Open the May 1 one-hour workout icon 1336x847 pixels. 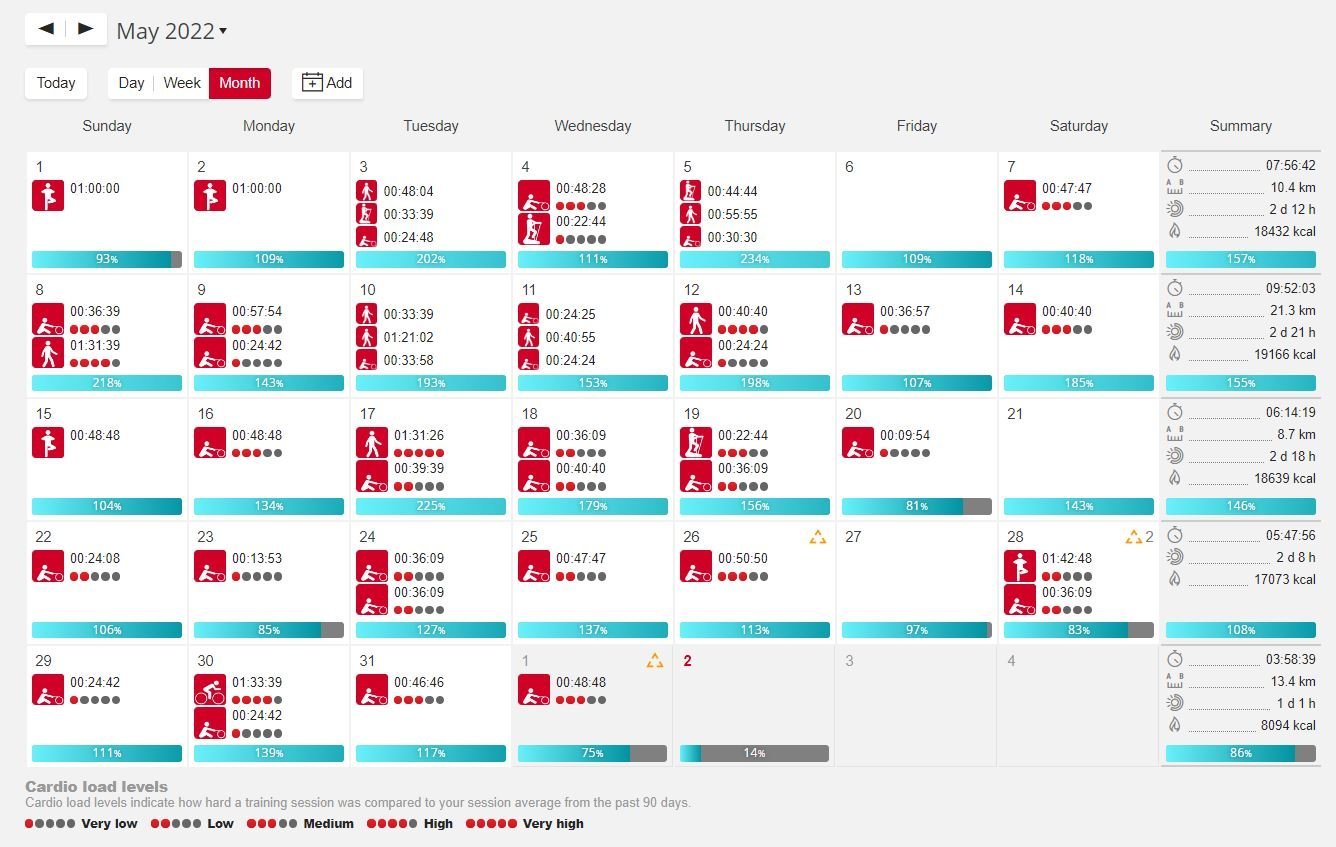(x=48, y=196)
